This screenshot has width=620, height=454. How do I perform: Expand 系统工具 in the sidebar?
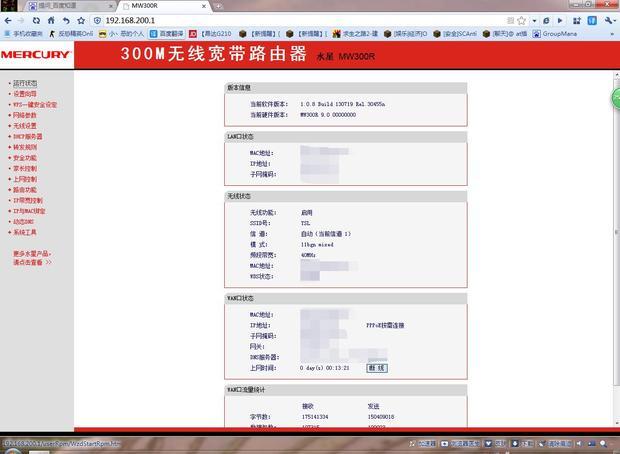25,232
